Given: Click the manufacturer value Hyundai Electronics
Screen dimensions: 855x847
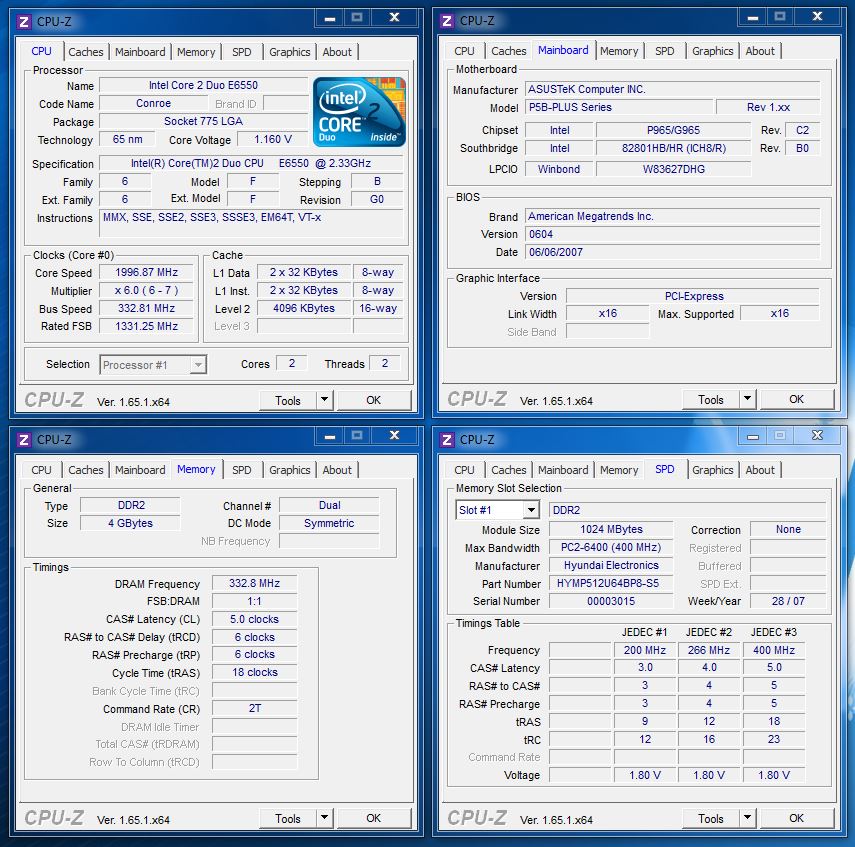Looking at the screenshot, I should [x=611, y=565].
